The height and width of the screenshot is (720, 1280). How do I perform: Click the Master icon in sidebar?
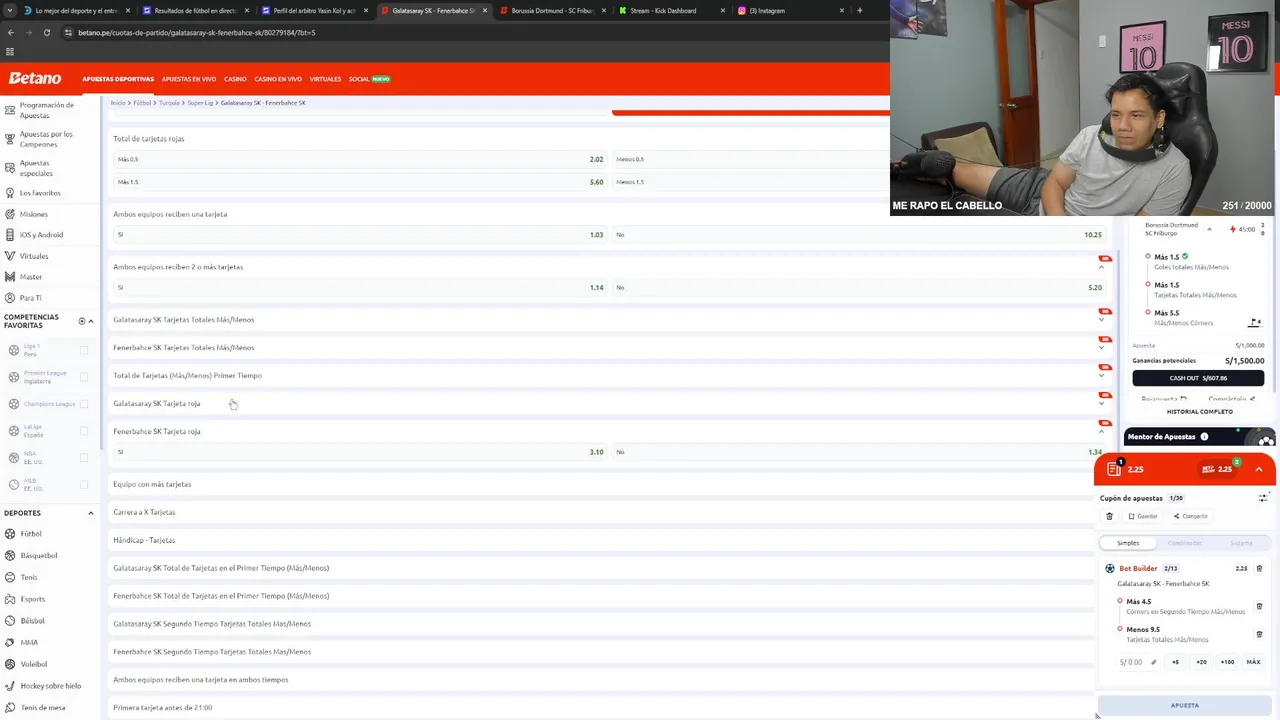pos(10,277)
